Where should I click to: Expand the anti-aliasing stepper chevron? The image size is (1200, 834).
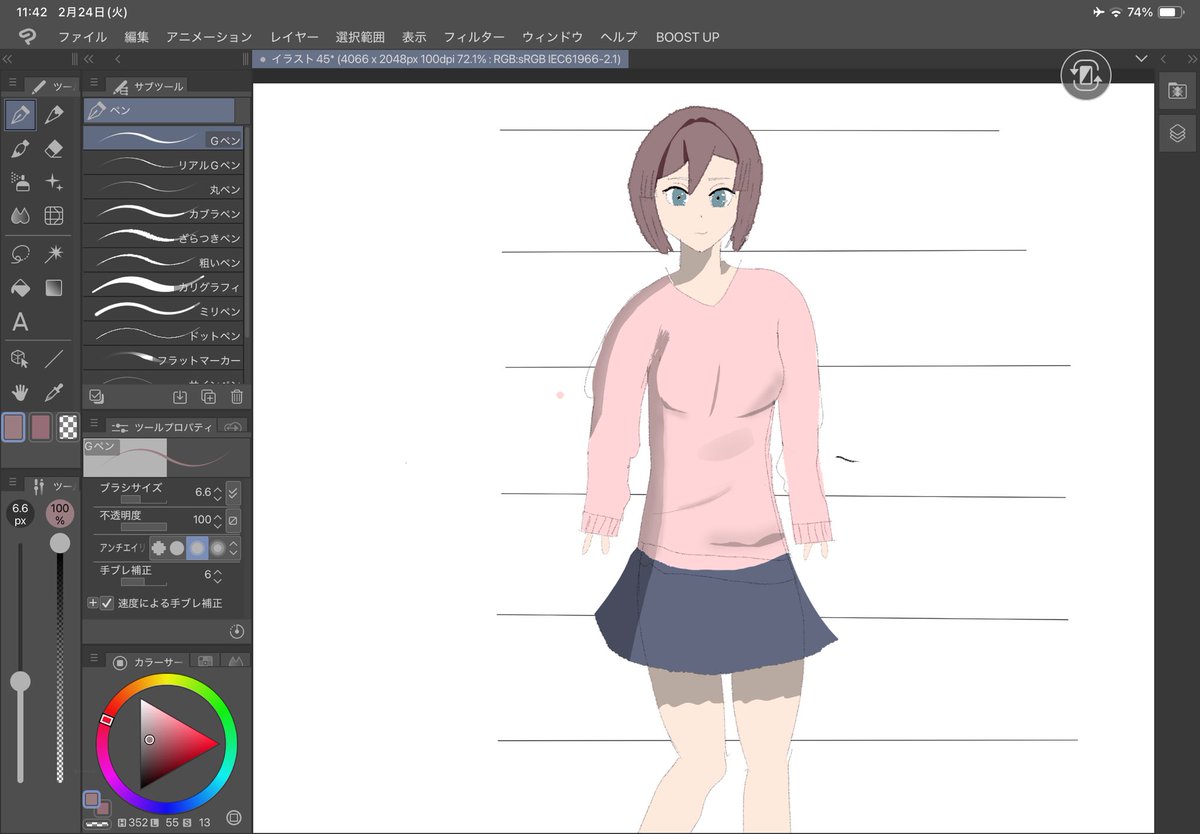(233, 548)
